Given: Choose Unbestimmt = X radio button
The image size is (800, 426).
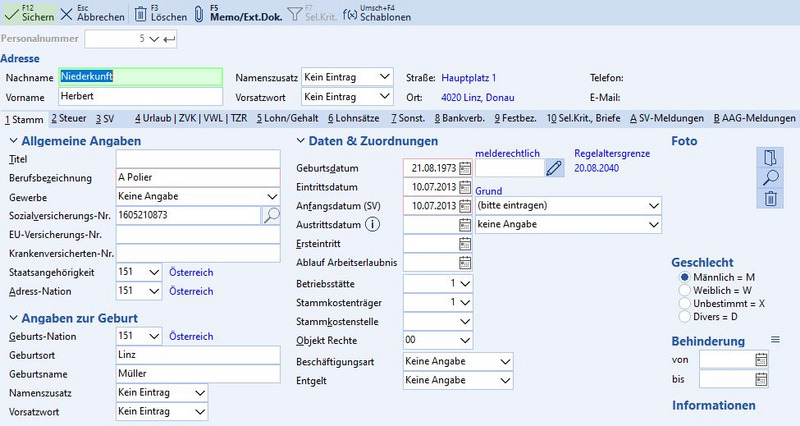Looking at the screenshot, I should [x=684, y=303].
